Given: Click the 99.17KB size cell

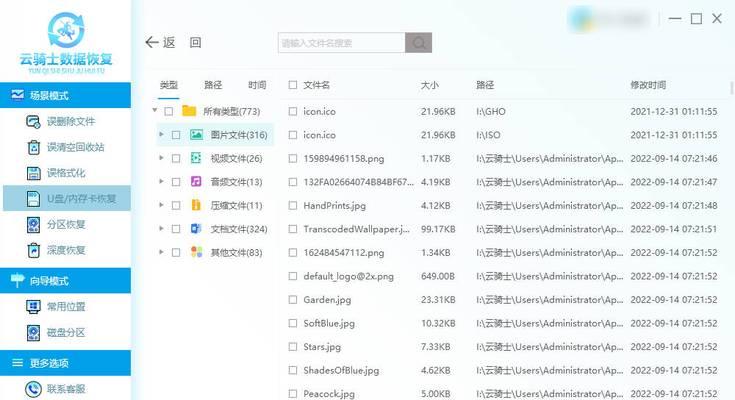Looking at the screenshot, I should 438,229.
